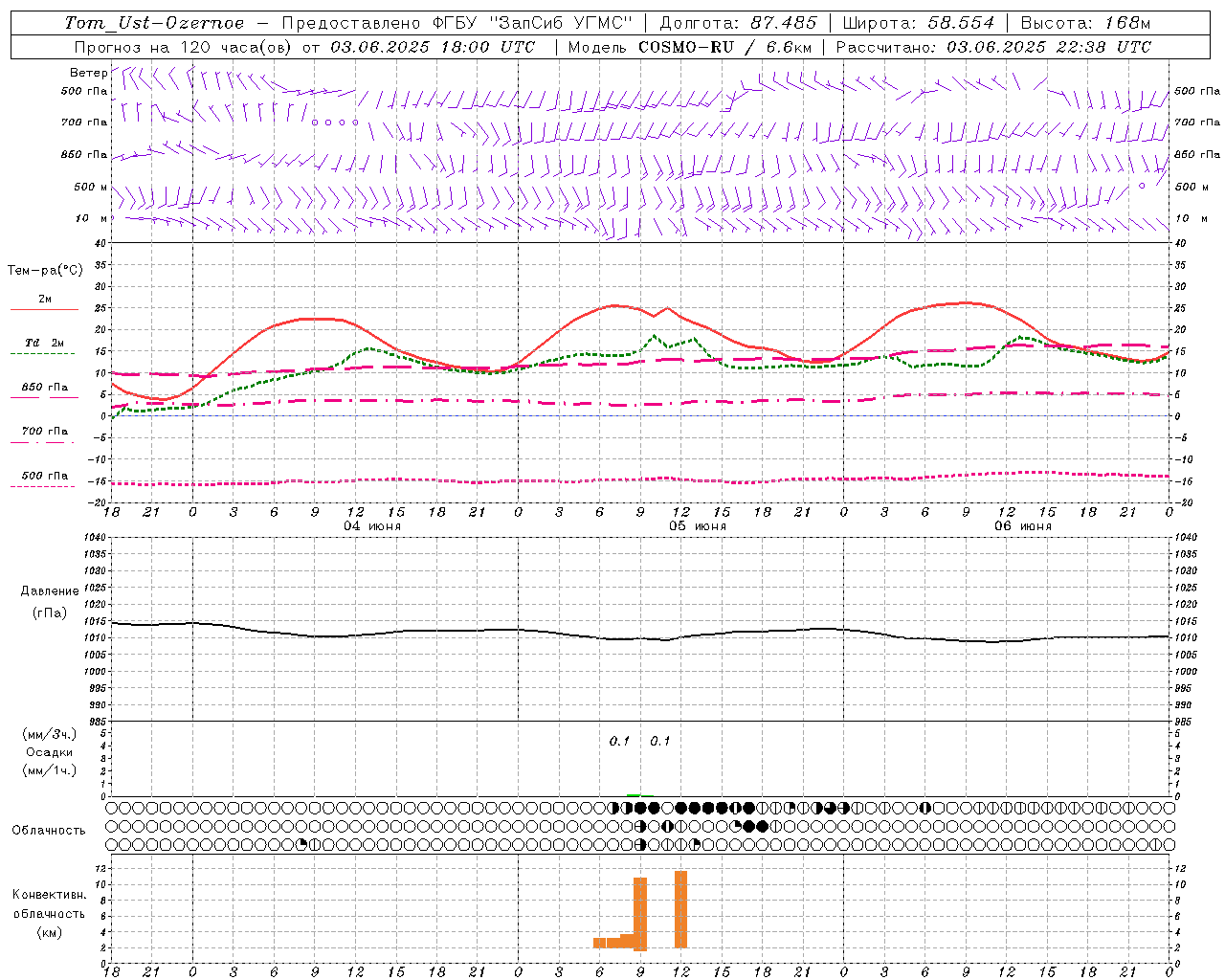Click the Ветер panel label
The image size is (1225, 980).
tap(88, 73)
